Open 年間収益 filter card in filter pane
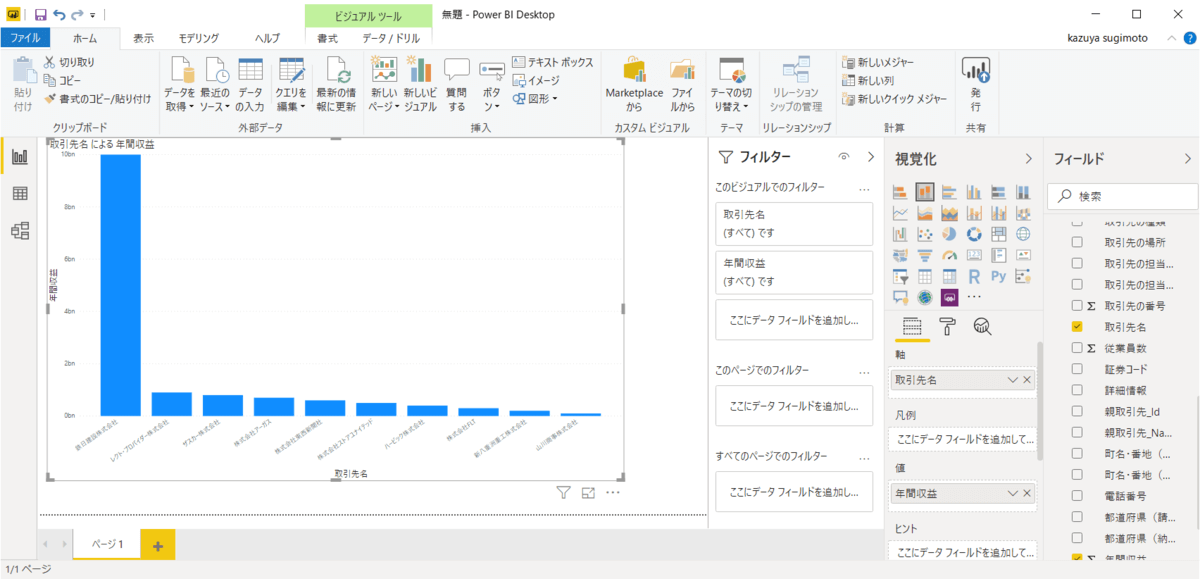Image resolution: width=1200 pixels, height=579 pixels. (794, 272)
